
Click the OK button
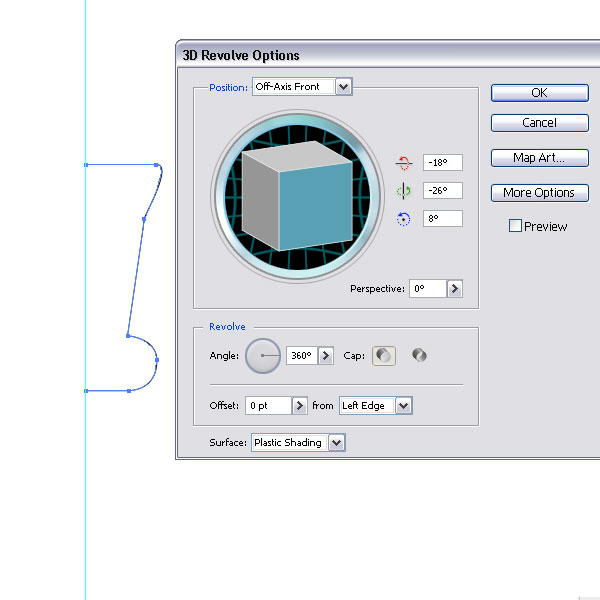pos(540,93)
